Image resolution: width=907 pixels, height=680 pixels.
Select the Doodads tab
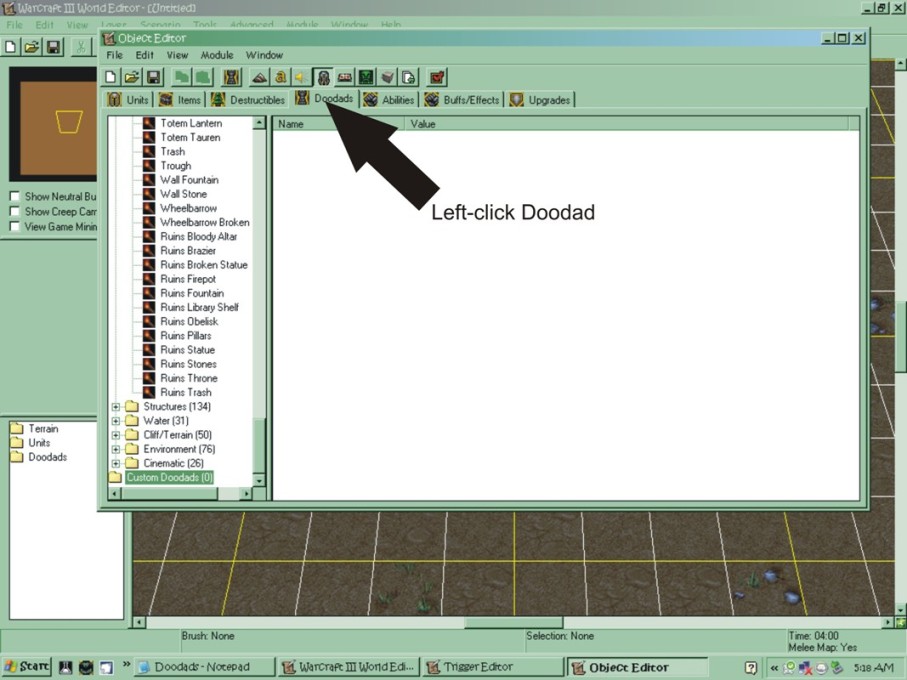coord(325,98)
